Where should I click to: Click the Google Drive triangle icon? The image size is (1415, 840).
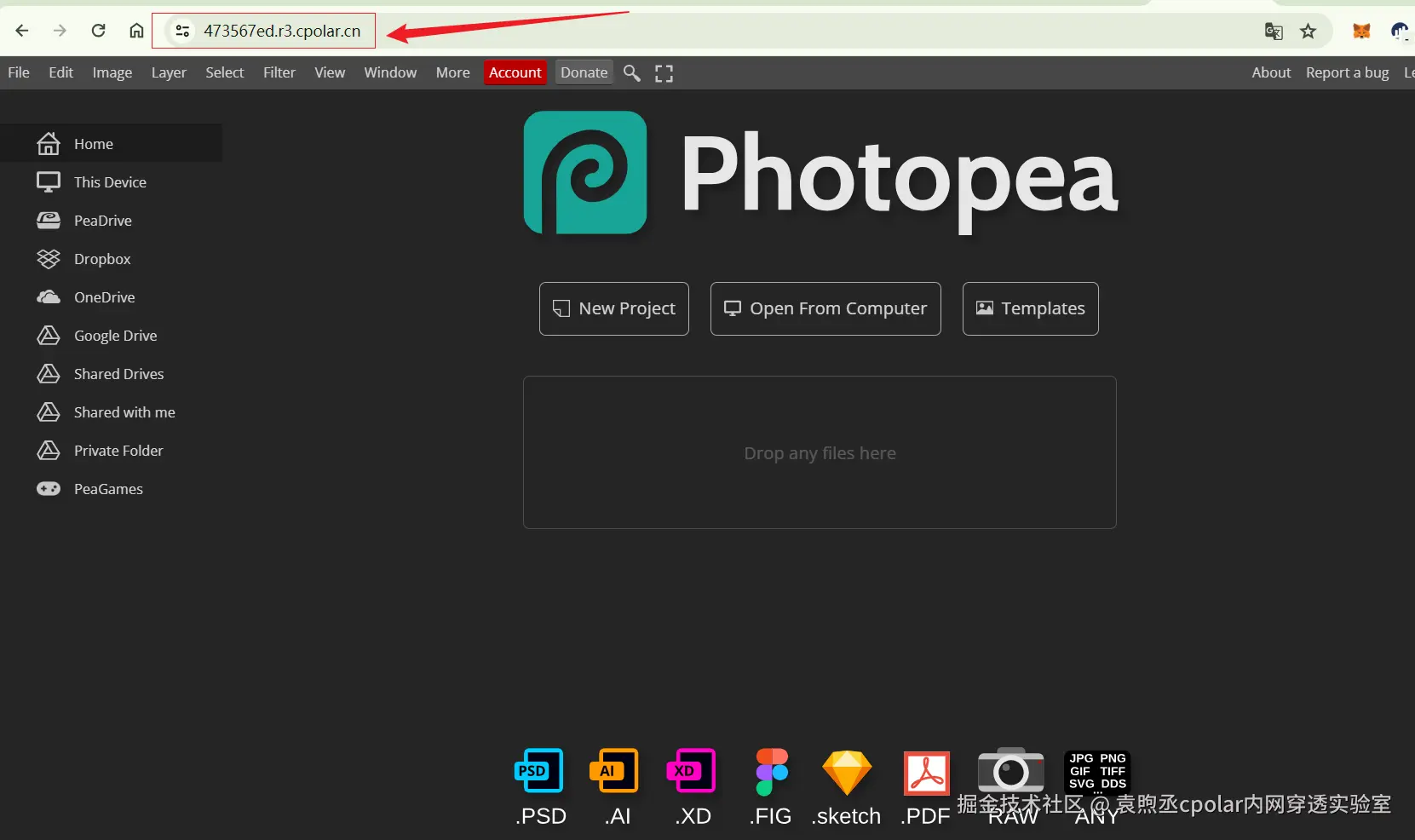(49, 335)
